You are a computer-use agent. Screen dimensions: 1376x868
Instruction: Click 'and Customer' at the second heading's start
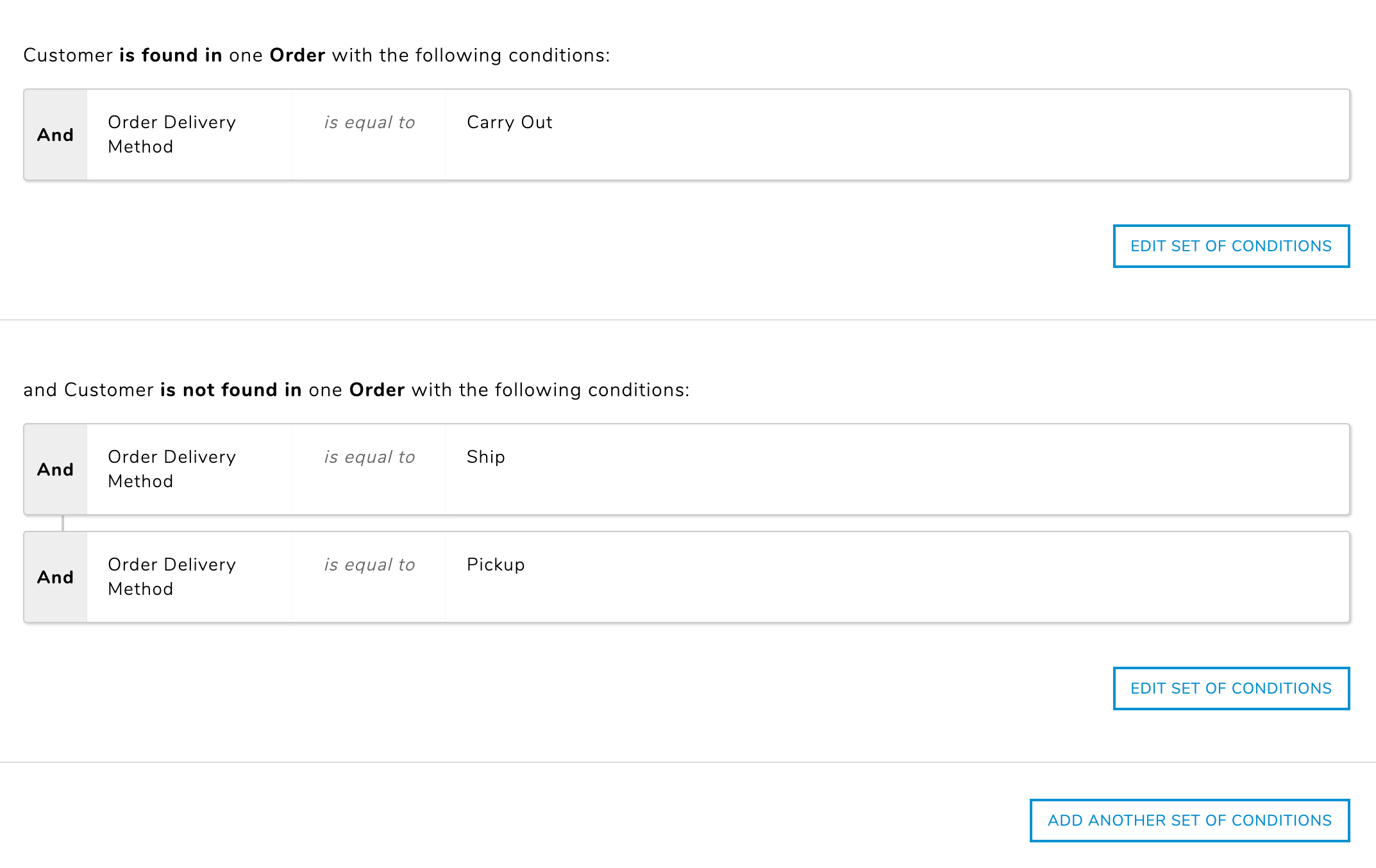pos(88,390)
